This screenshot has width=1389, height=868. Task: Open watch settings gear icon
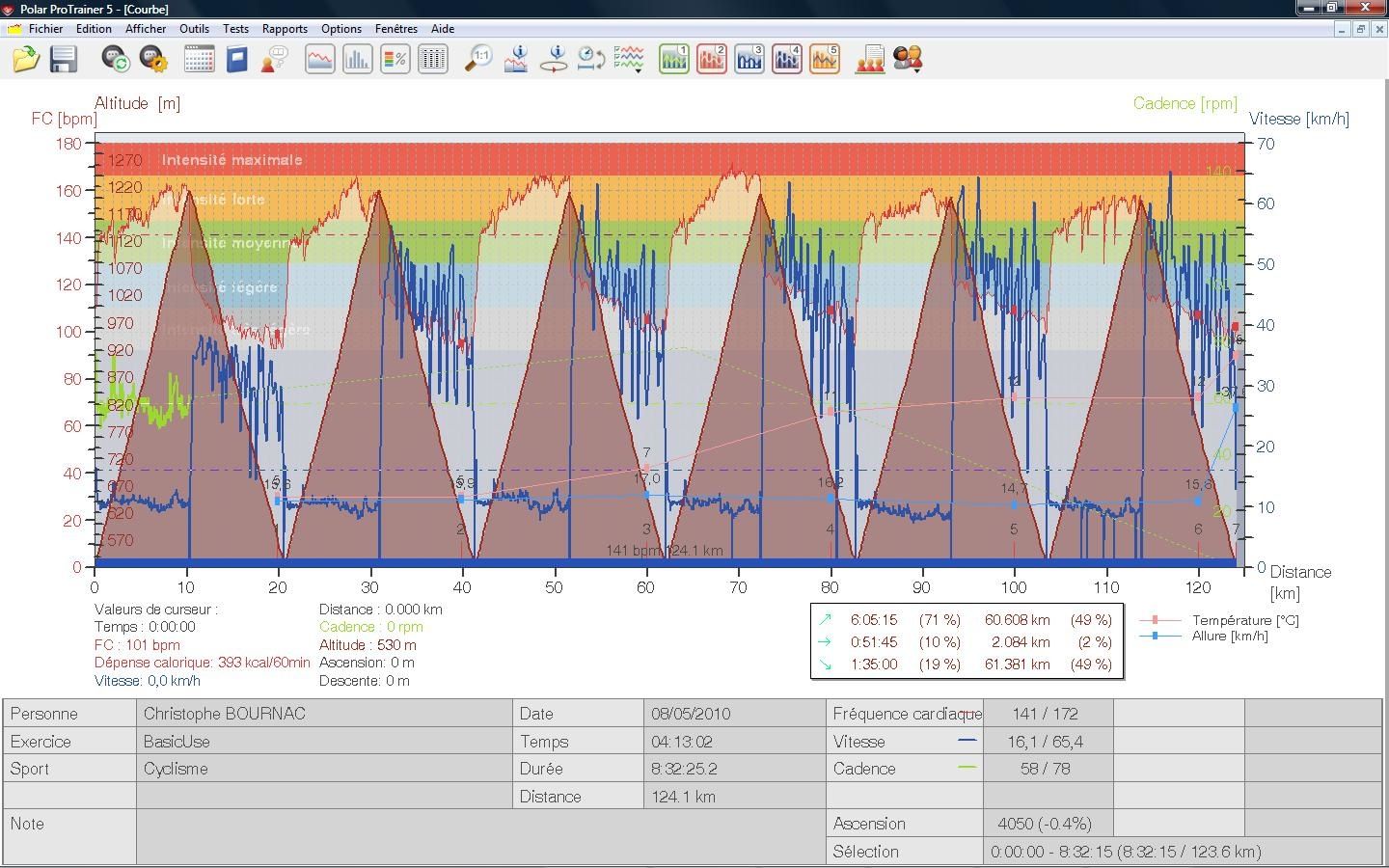coord(153,59)
